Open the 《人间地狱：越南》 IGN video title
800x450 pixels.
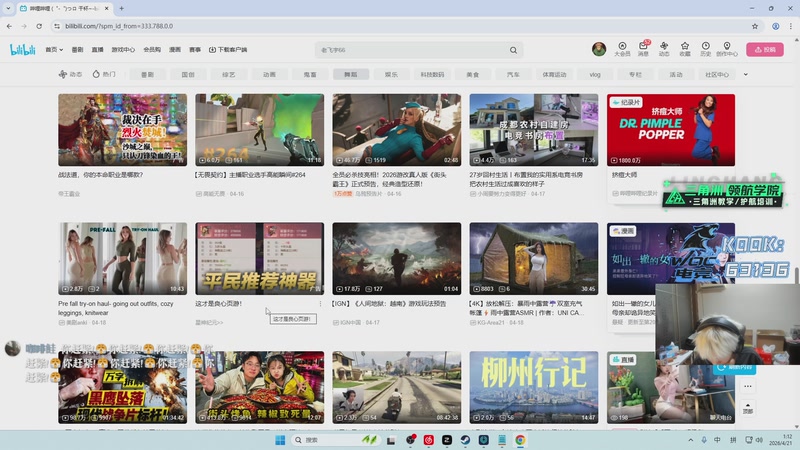pos(389,303)
